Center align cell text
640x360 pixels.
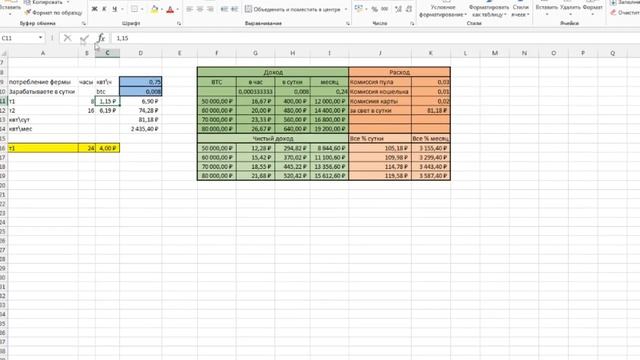tap(200, 9)
